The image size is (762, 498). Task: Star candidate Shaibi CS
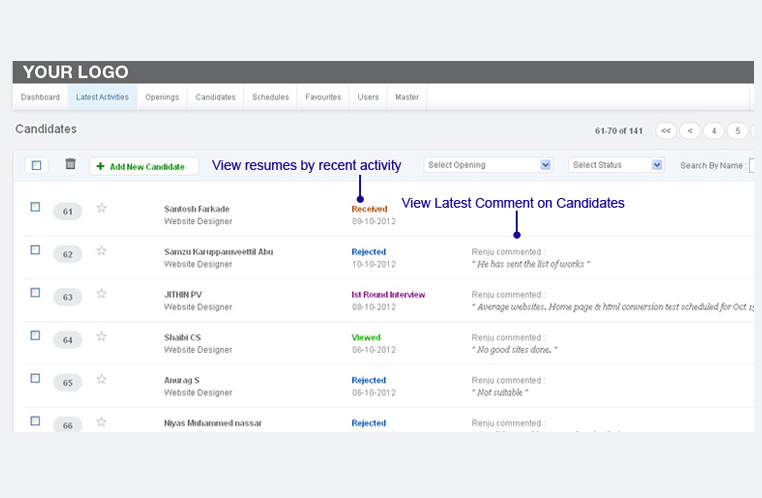click(x=101, y=338)
